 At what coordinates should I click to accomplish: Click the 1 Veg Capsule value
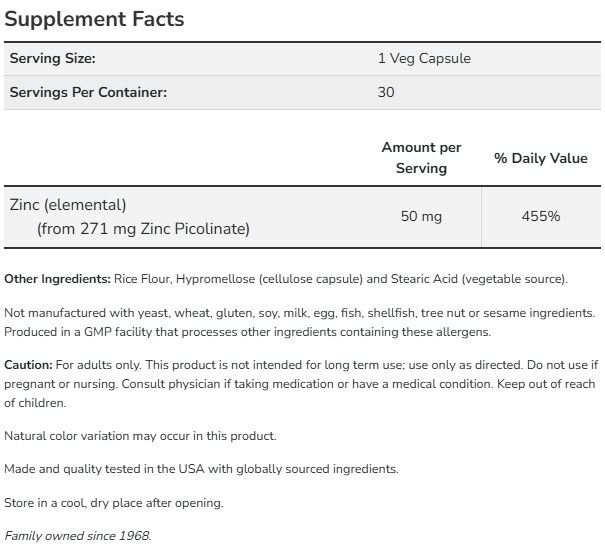tap(424, 59)
